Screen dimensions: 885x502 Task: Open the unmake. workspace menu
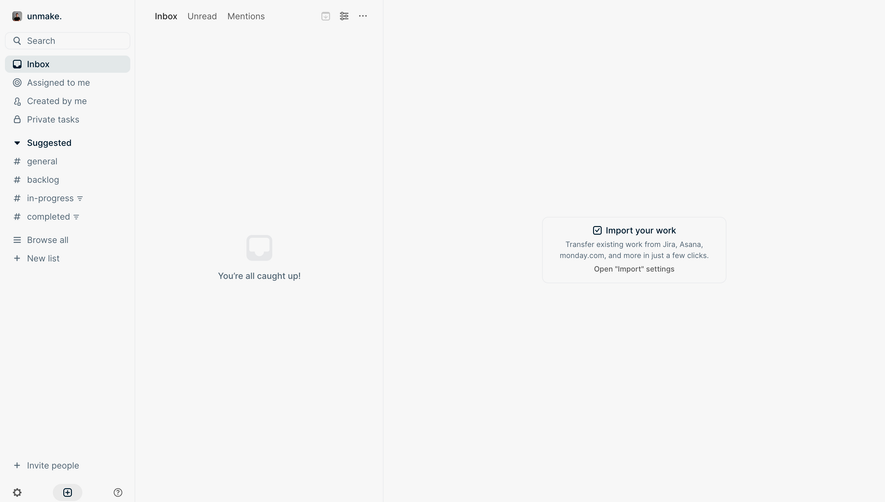click(37, 16)
